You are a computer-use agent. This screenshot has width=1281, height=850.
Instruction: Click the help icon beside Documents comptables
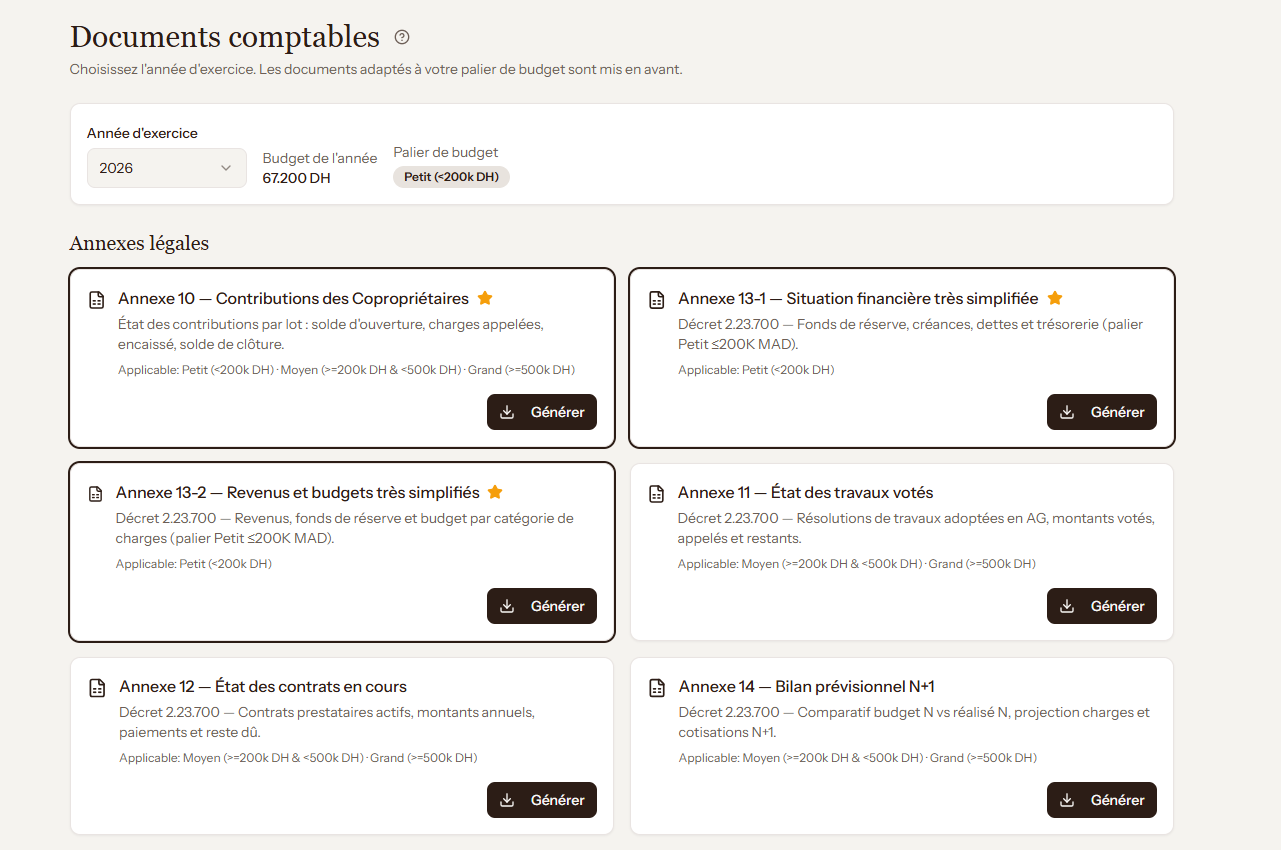coord(402,38)
